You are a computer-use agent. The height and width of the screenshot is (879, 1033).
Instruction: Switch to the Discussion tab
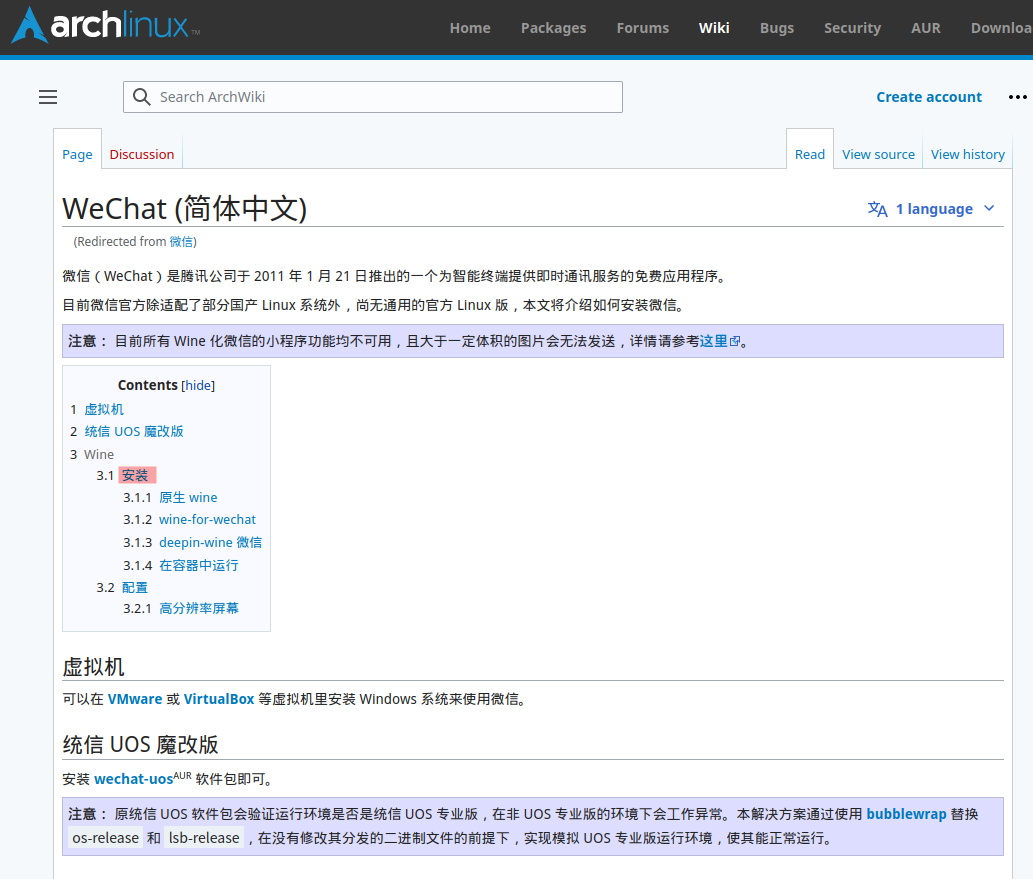pyautogui.click(x=141, y=154)
